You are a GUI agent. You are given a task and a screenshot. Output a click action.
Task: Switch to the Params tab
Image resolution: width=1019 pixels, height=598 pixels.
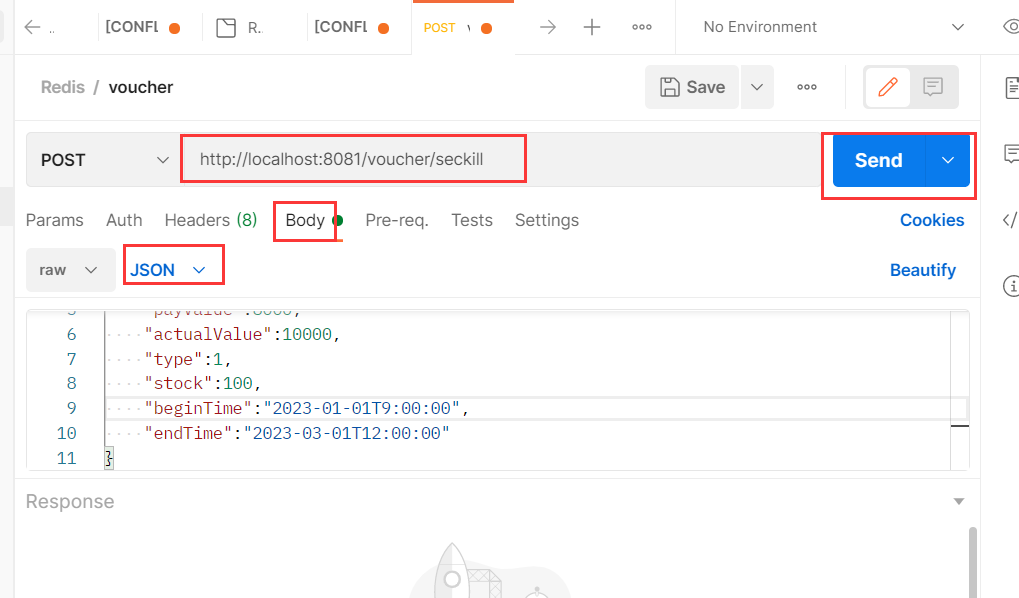click(x=55, y=220)
